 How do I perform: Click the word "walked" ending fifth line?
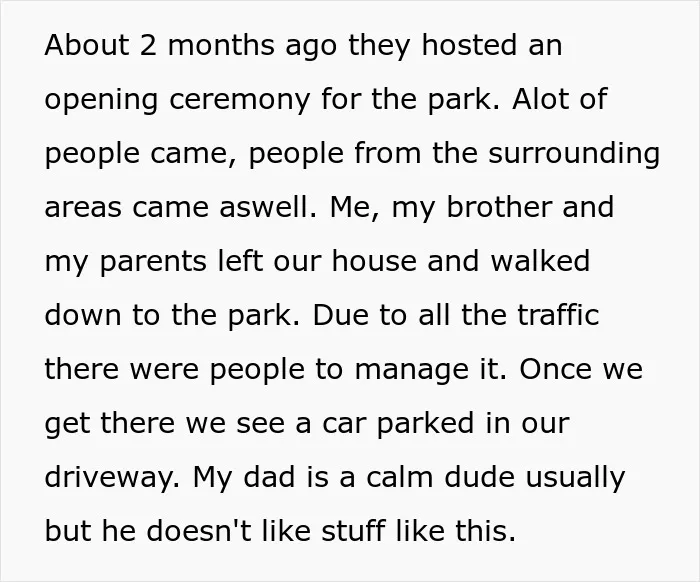(540, 261)
